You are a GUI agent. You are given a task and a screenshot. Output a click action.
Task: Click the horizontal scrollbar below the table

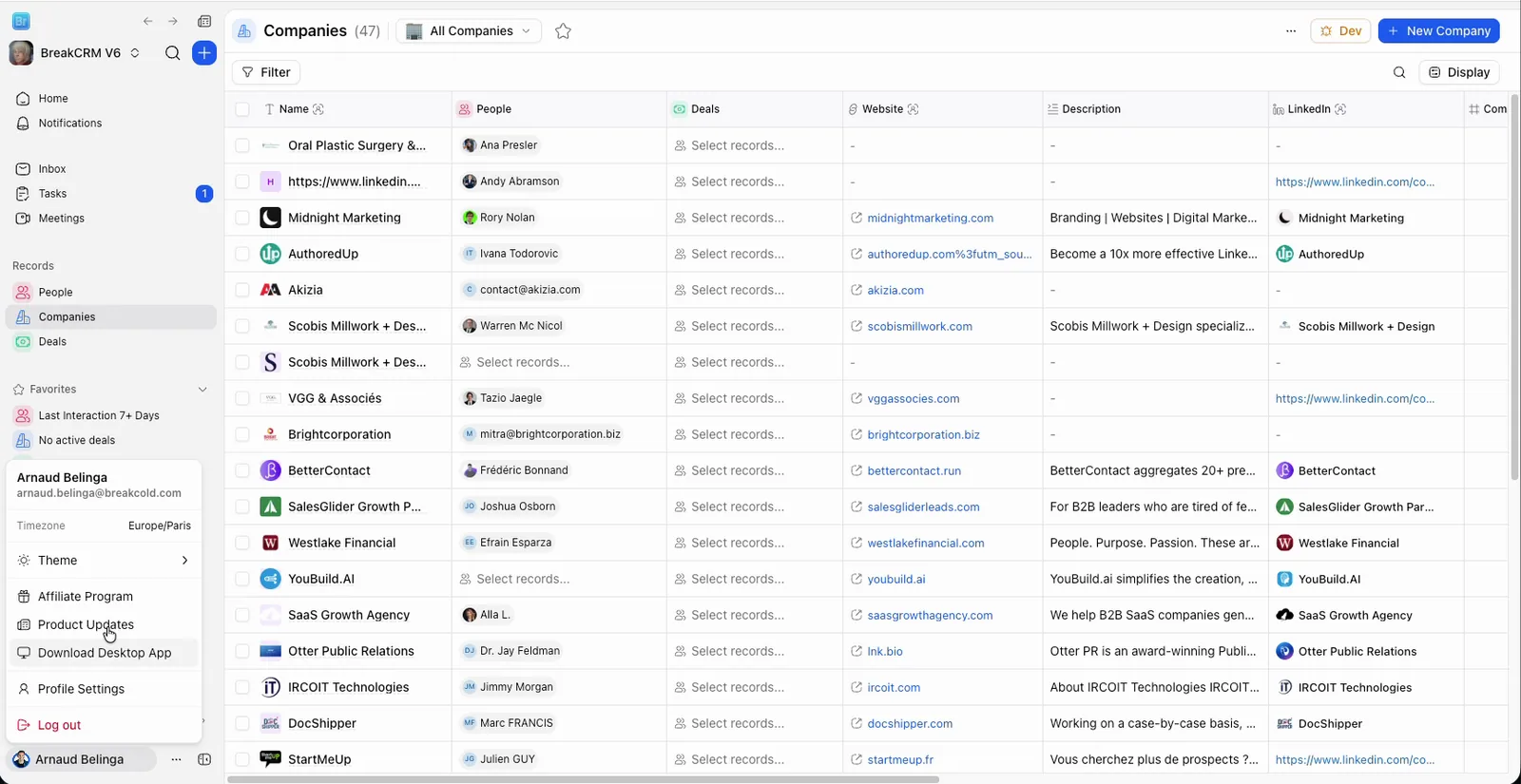583,779
